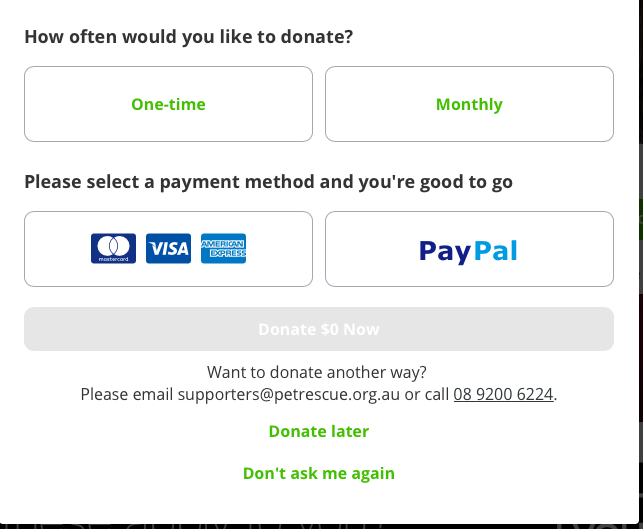
Task: Call the 08 9200 6224 phone link
Action: click(x=503, y=394)
